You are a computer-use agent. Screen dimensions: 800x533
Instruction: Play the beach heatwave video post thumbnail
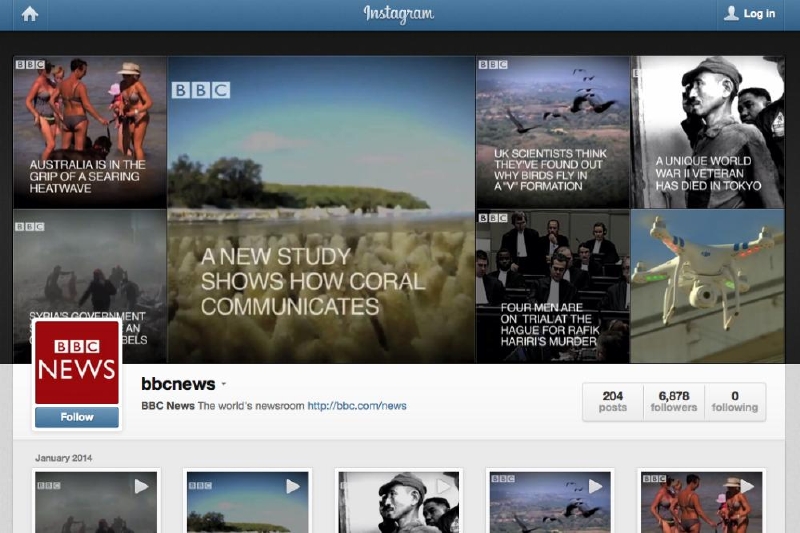pyautogui.click(x=702, y=502)
